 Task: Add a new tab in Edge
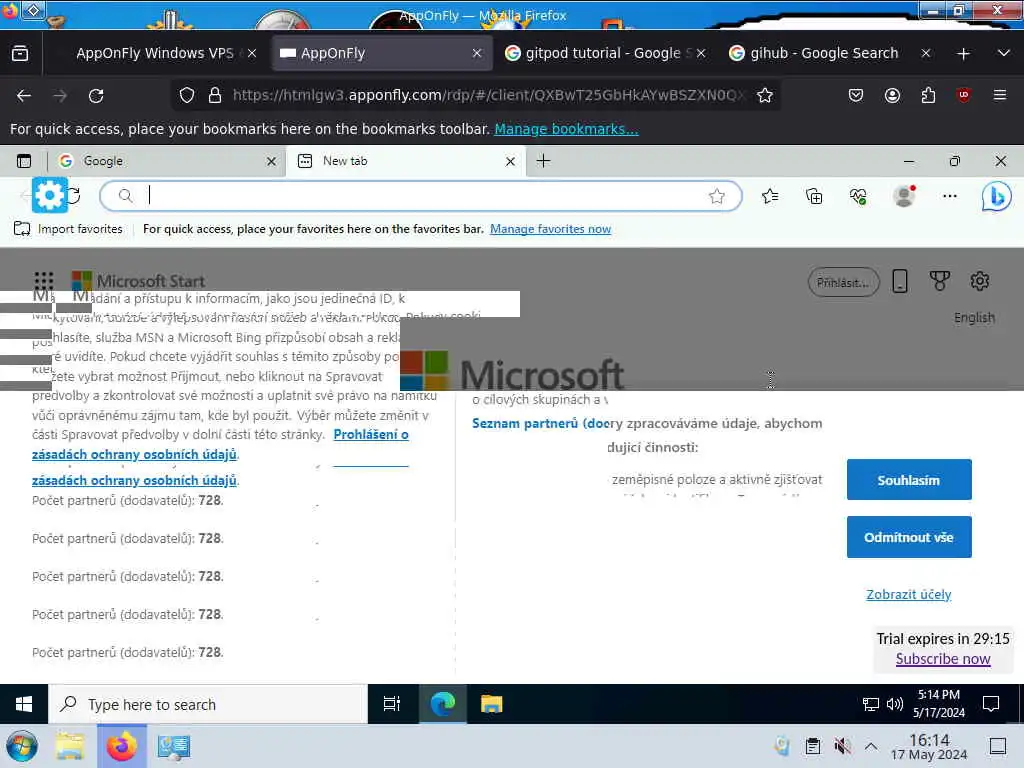[x=543, y=161]
